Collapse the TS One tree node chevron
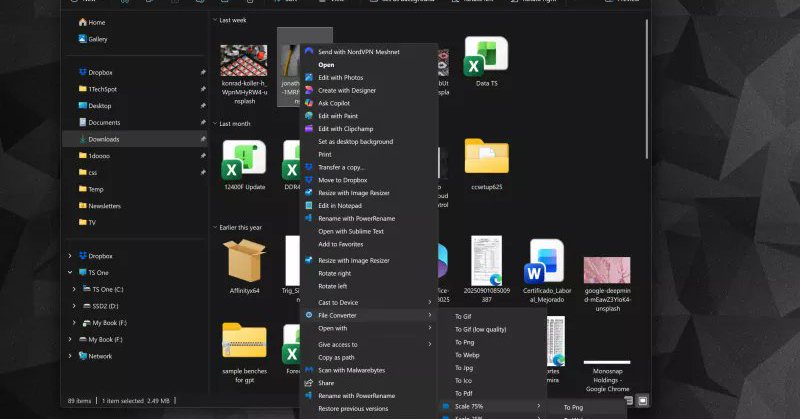Image resolution: width=800 pixels, height=419 pixels. pyautogui.click(x=70, y=273)
